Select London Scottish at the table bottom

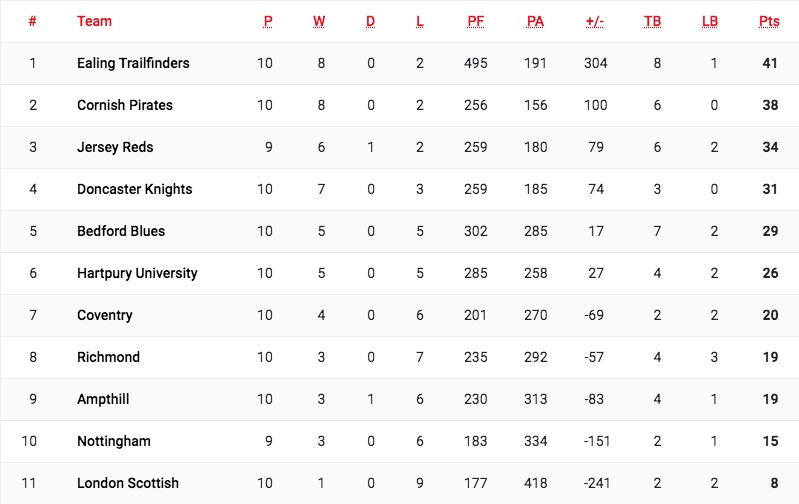pos(126,483)
